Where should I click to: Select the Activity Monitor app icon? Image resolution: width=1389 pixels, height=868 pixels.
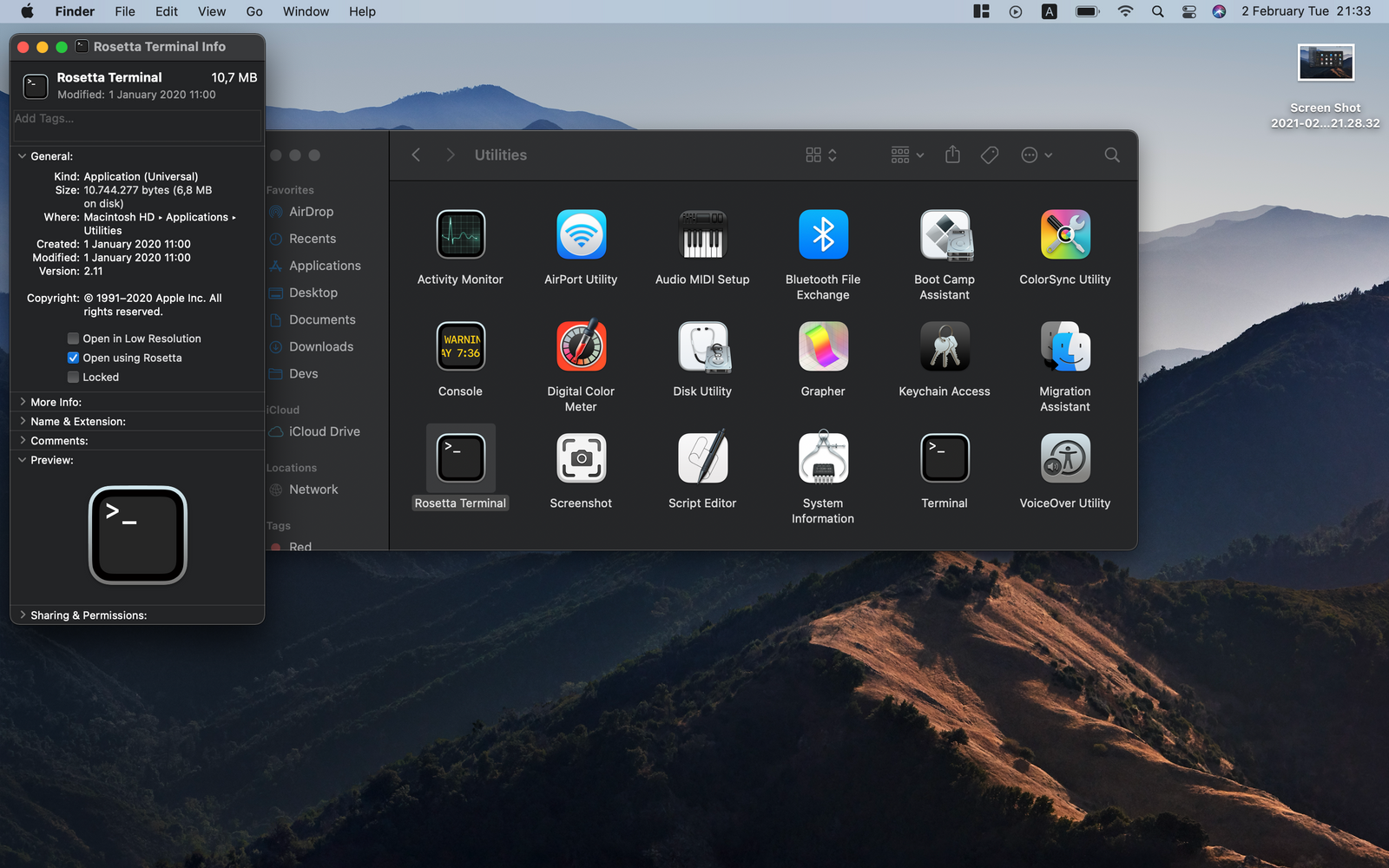pos(460,234)
